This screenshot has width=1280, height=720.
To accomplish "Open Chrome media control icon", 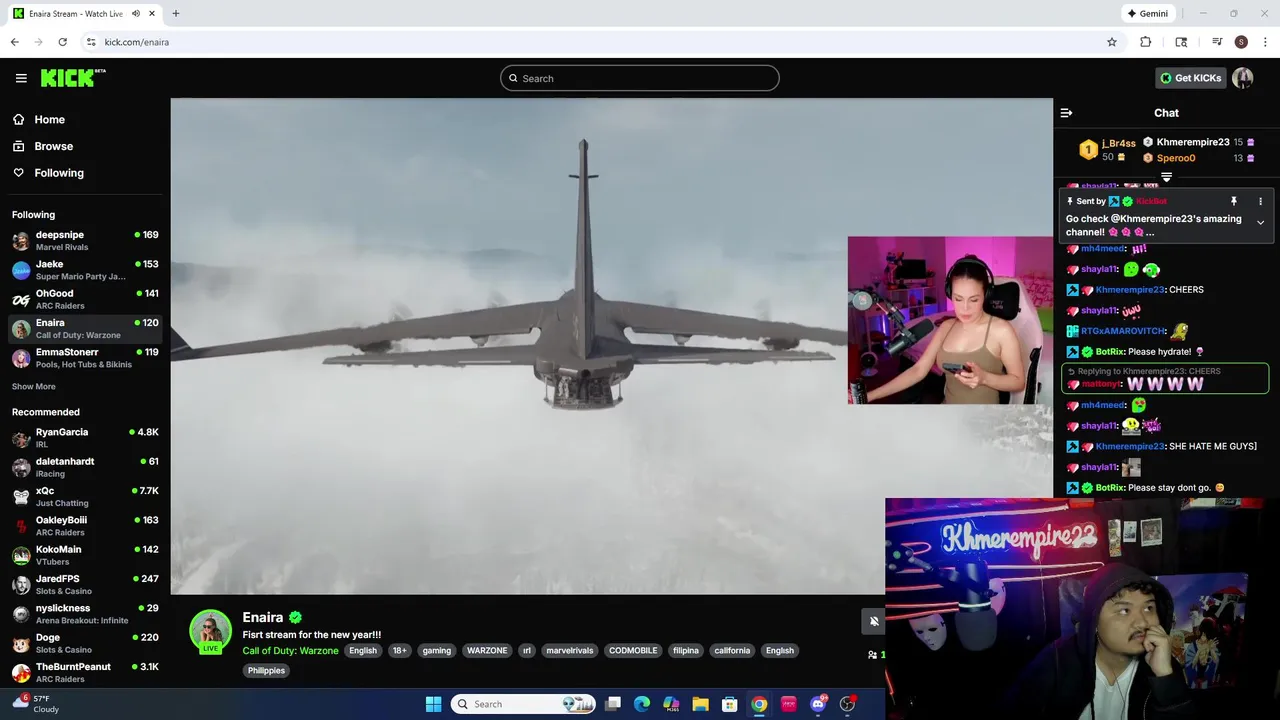I will tap(1217, 42).
